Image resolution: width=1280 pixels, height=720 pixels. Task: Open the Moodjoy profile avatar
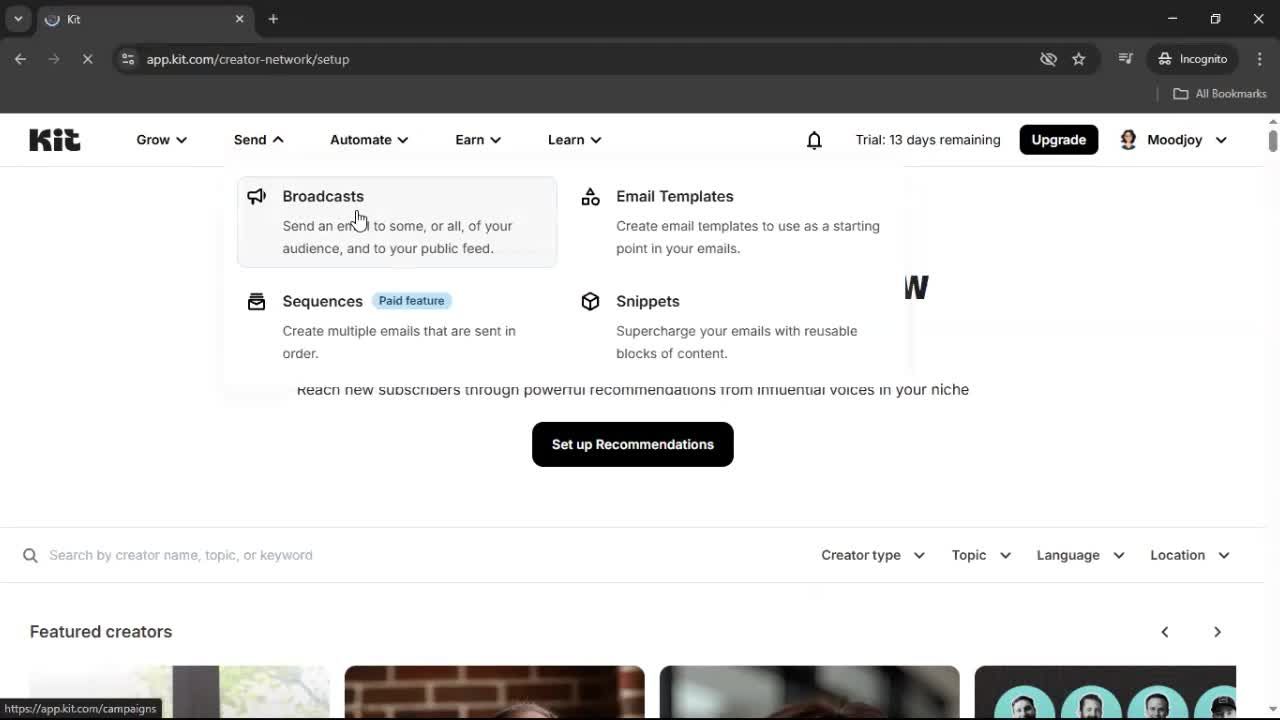pos(1128,139)
